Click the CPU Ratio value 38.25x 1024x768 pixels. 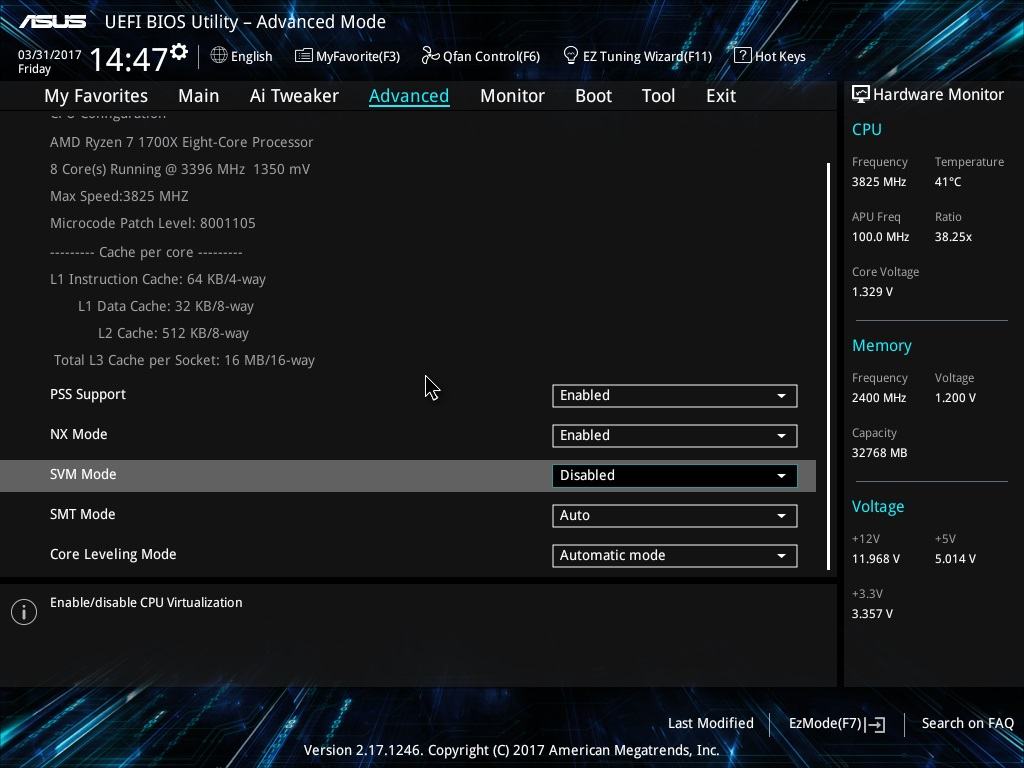tap(953, 237)
